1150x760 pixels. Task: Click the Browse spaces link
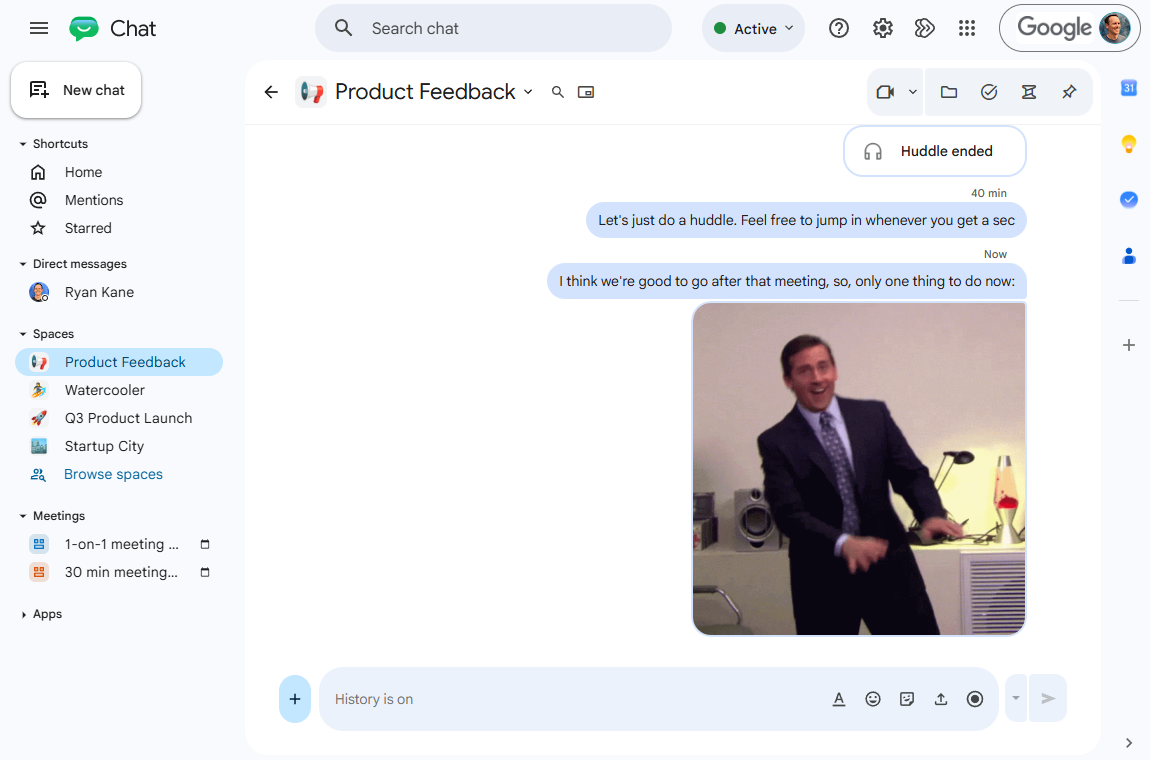[x=113, y=475]
